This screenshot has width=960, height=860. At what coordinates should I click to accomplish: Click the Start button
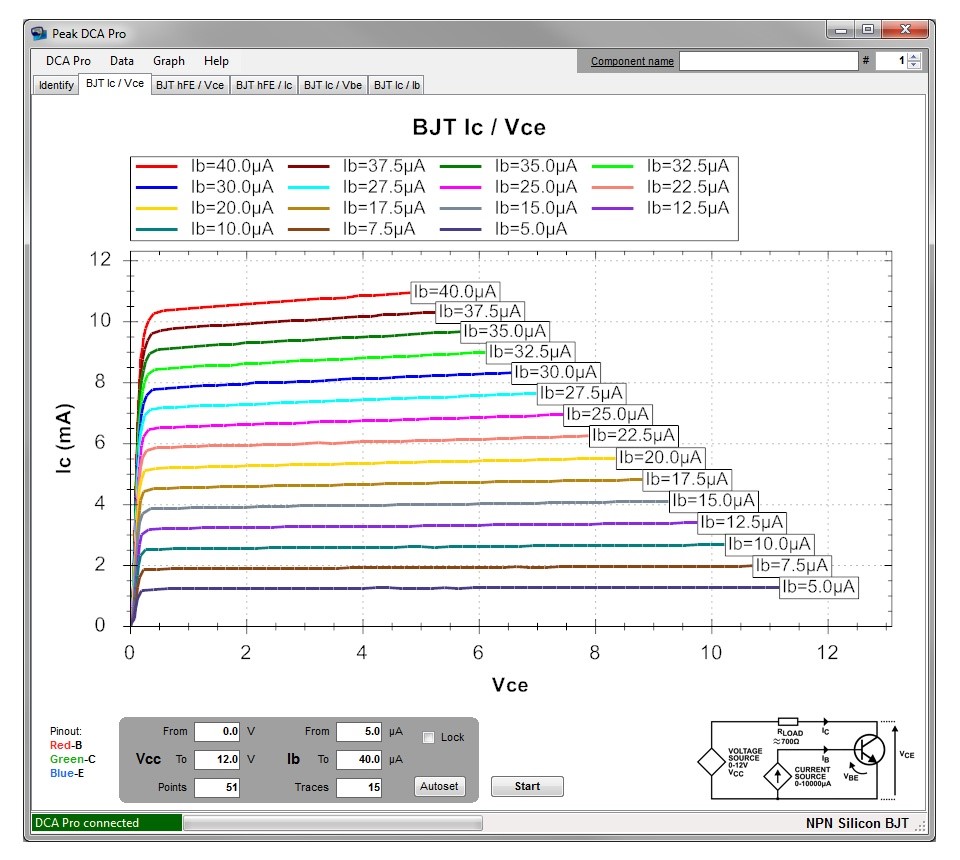pos(527,786)
